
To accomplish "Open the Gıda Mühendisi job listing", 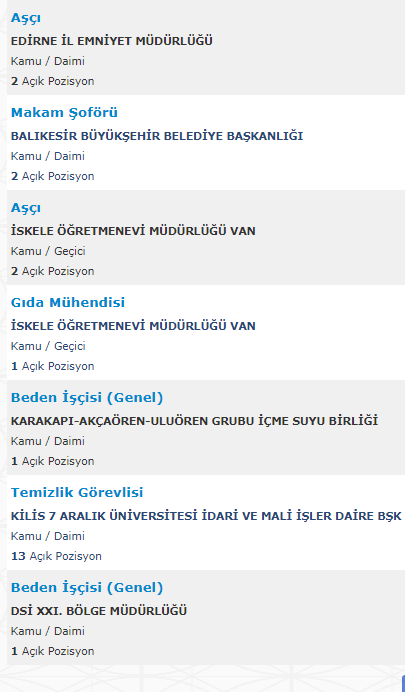I will coord(68,303).
